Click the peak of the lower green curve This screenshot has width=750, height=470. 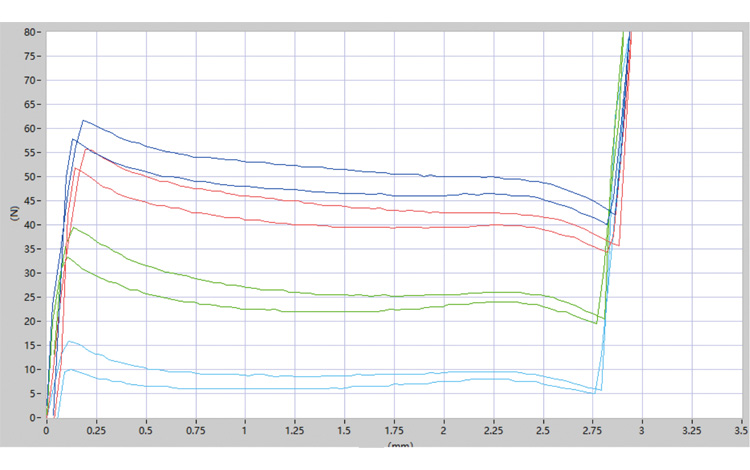(67, 257)
